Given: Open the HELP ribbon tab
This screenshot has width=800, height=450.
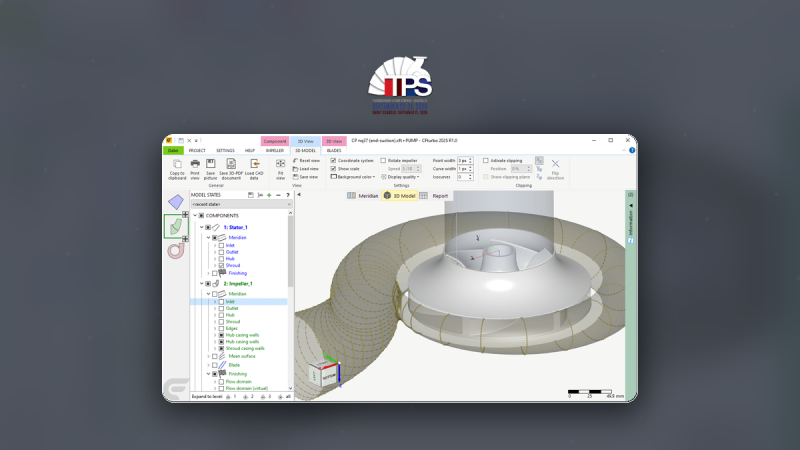Looking at the screenshot, I should point(249,151).
